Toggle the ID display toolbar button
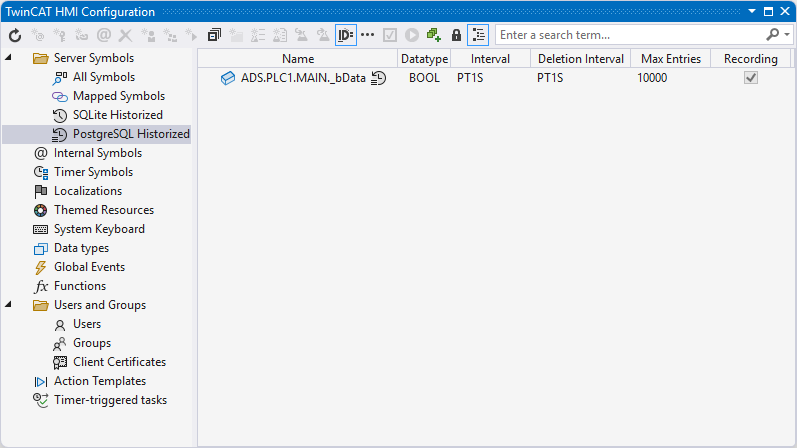Screen dimensions: 797x448 pos(346,35)
